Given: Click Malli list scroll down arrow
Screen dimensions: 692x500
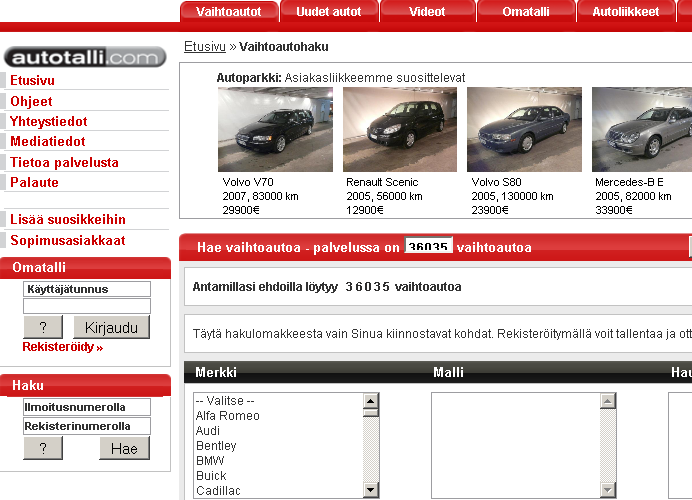Looking at the screenshot, I should point(608,489).
